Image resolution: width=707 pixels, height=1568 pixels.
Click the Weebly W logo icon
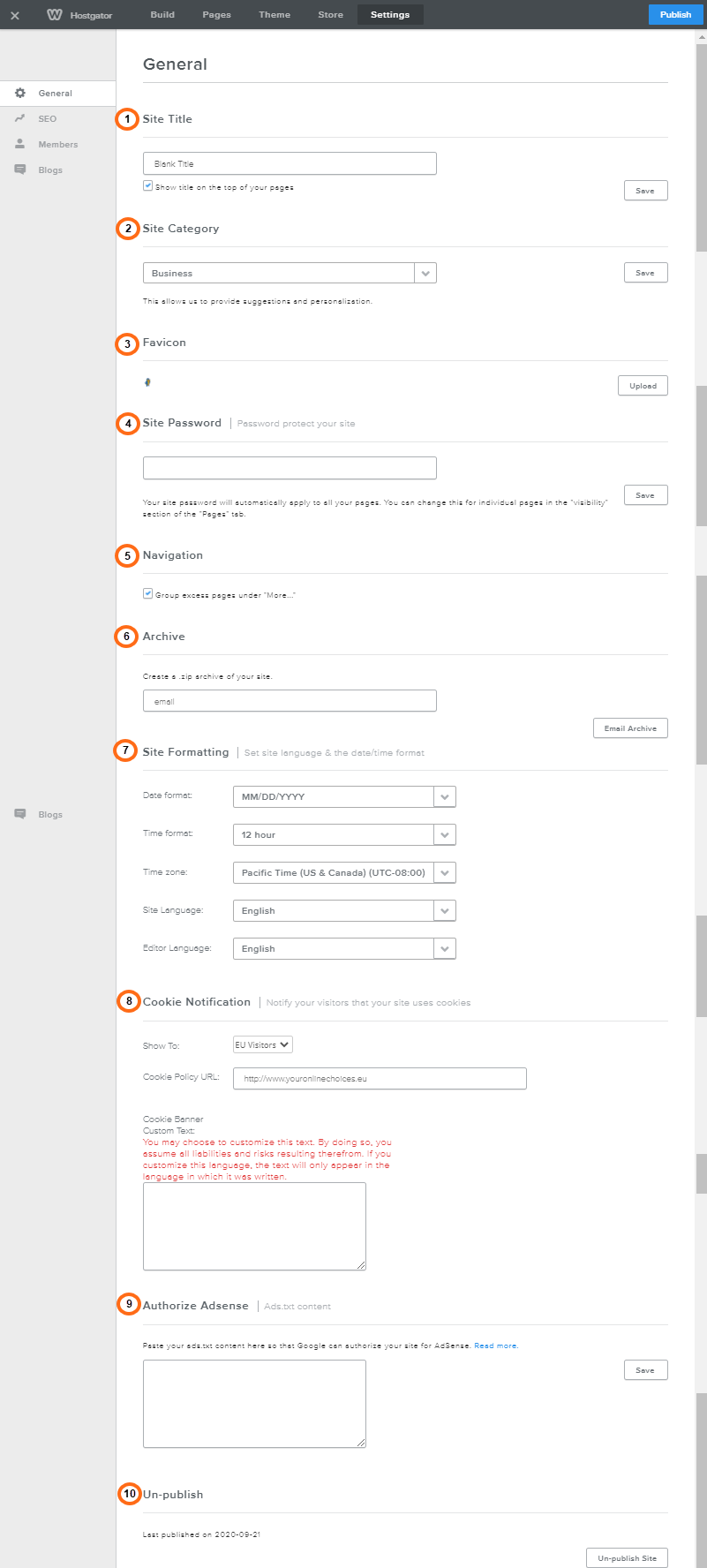pos(55,15)
